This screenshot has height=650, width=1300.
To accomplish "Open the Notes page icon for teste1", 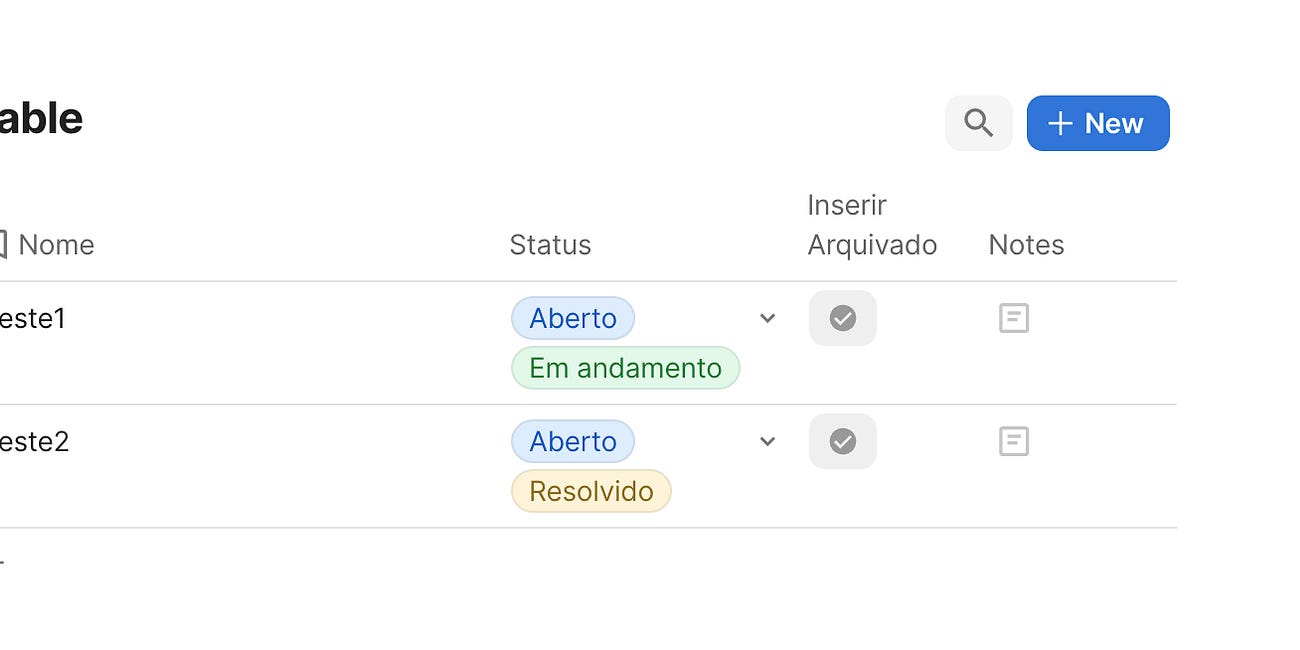I will [1013, 317].
